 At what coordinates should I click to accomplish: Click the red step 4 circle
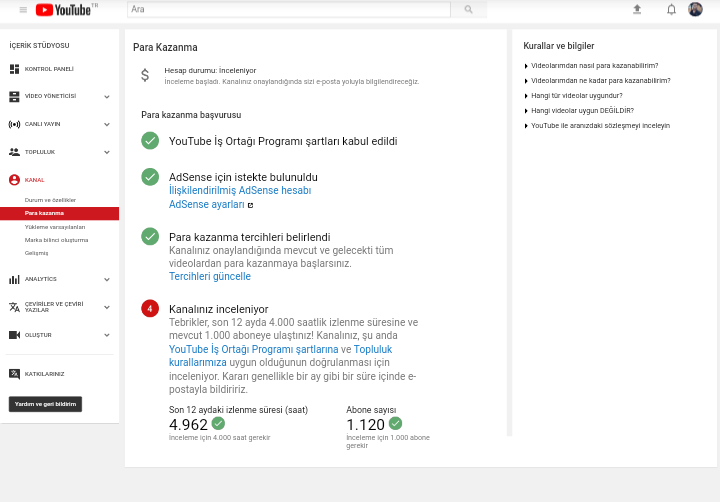150,309
